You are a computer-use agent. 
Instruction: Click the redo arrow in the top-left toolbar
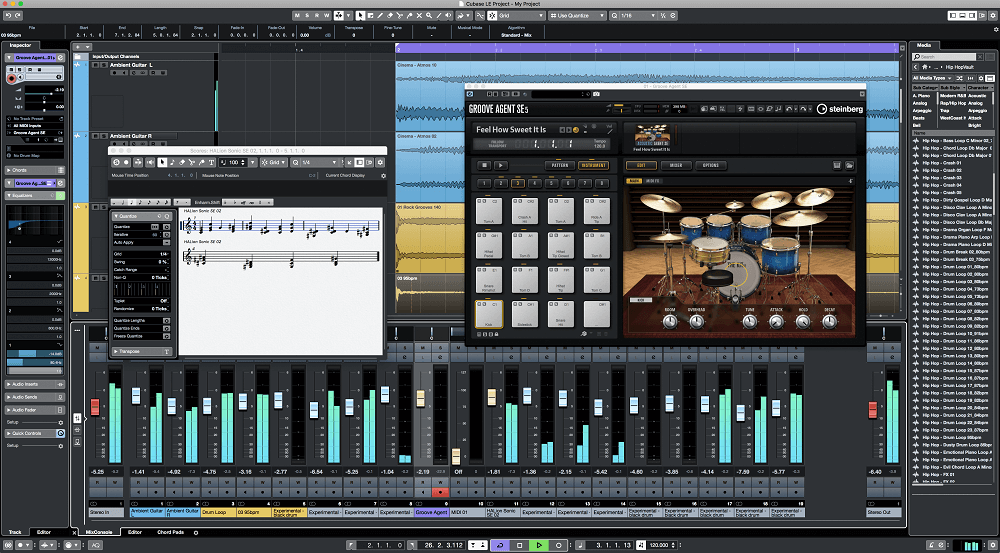17,15
